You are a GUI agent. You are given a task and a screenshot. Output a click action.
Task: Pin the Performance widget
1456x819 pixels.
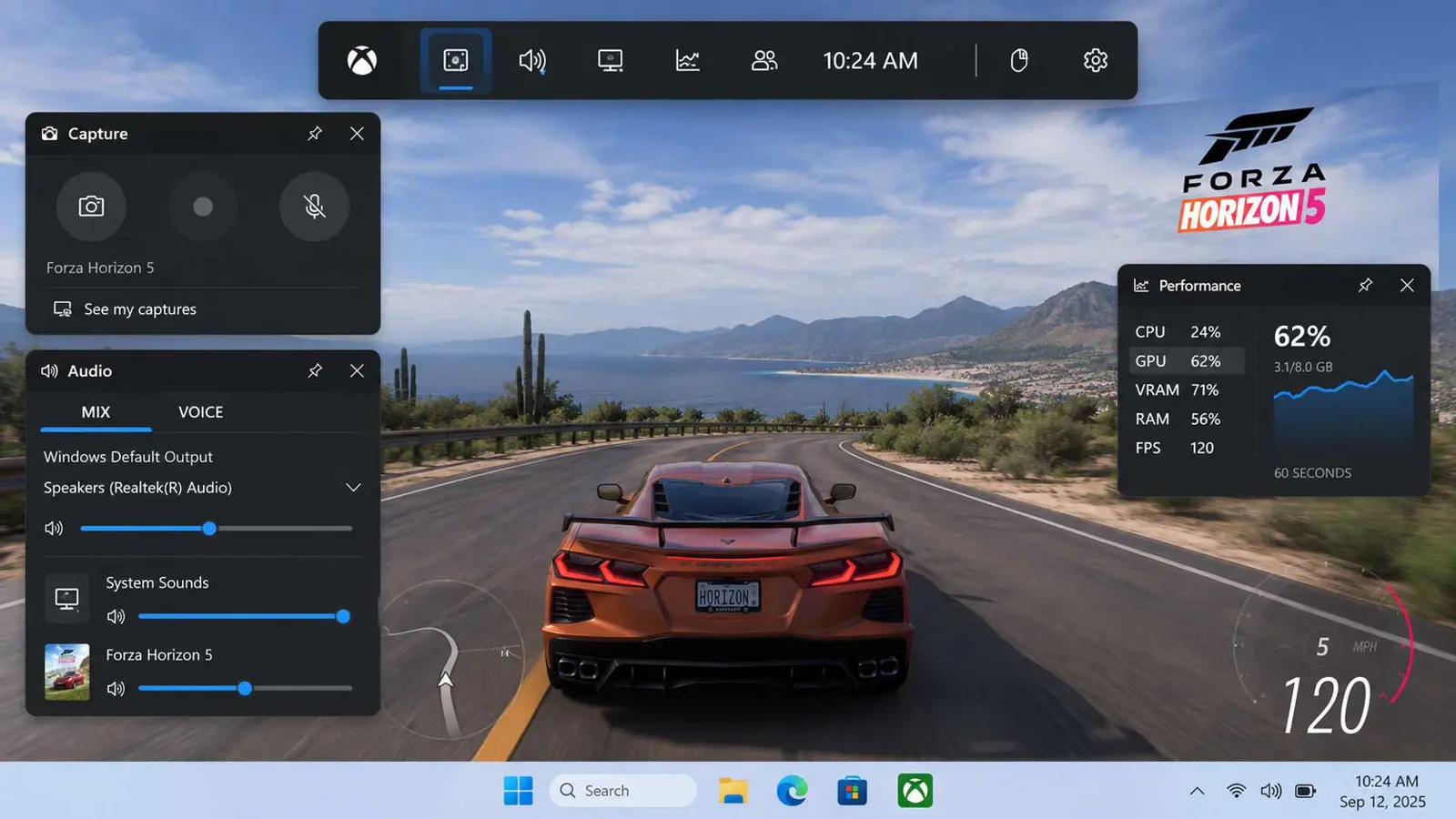(x=1365, y=286)
